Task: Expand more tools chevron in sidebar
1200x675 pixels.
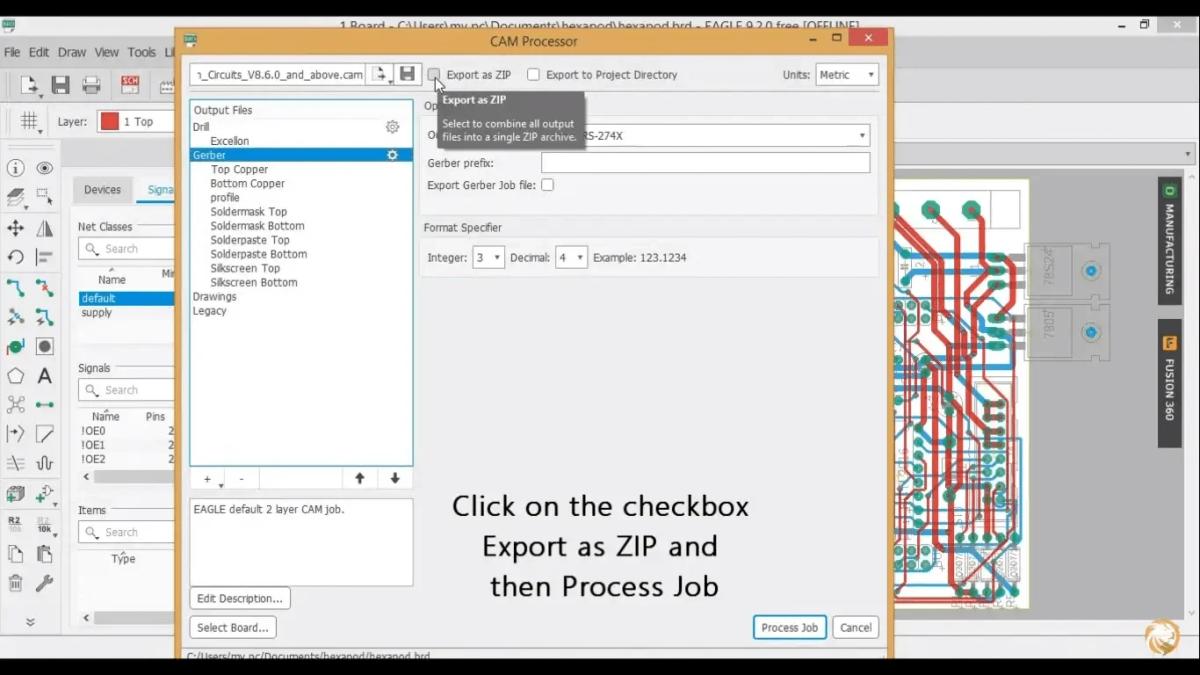Action: (30, 622)
